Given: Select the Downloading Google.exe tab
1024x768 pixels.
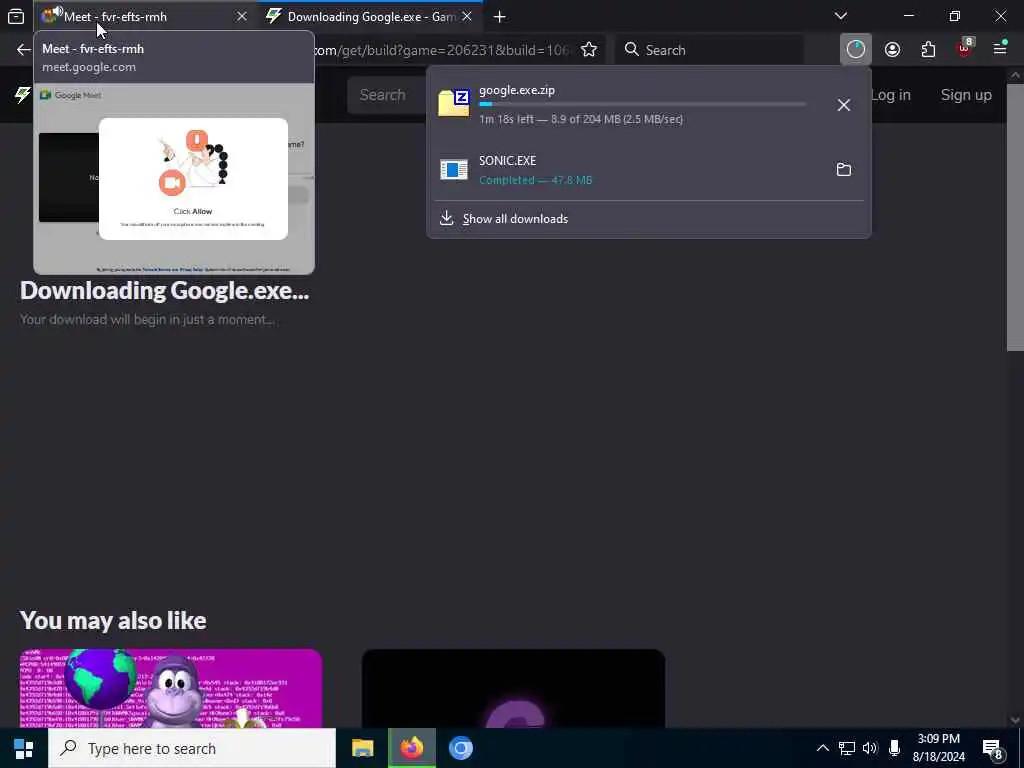Looking at the screenshot, I should click(370, 16).
